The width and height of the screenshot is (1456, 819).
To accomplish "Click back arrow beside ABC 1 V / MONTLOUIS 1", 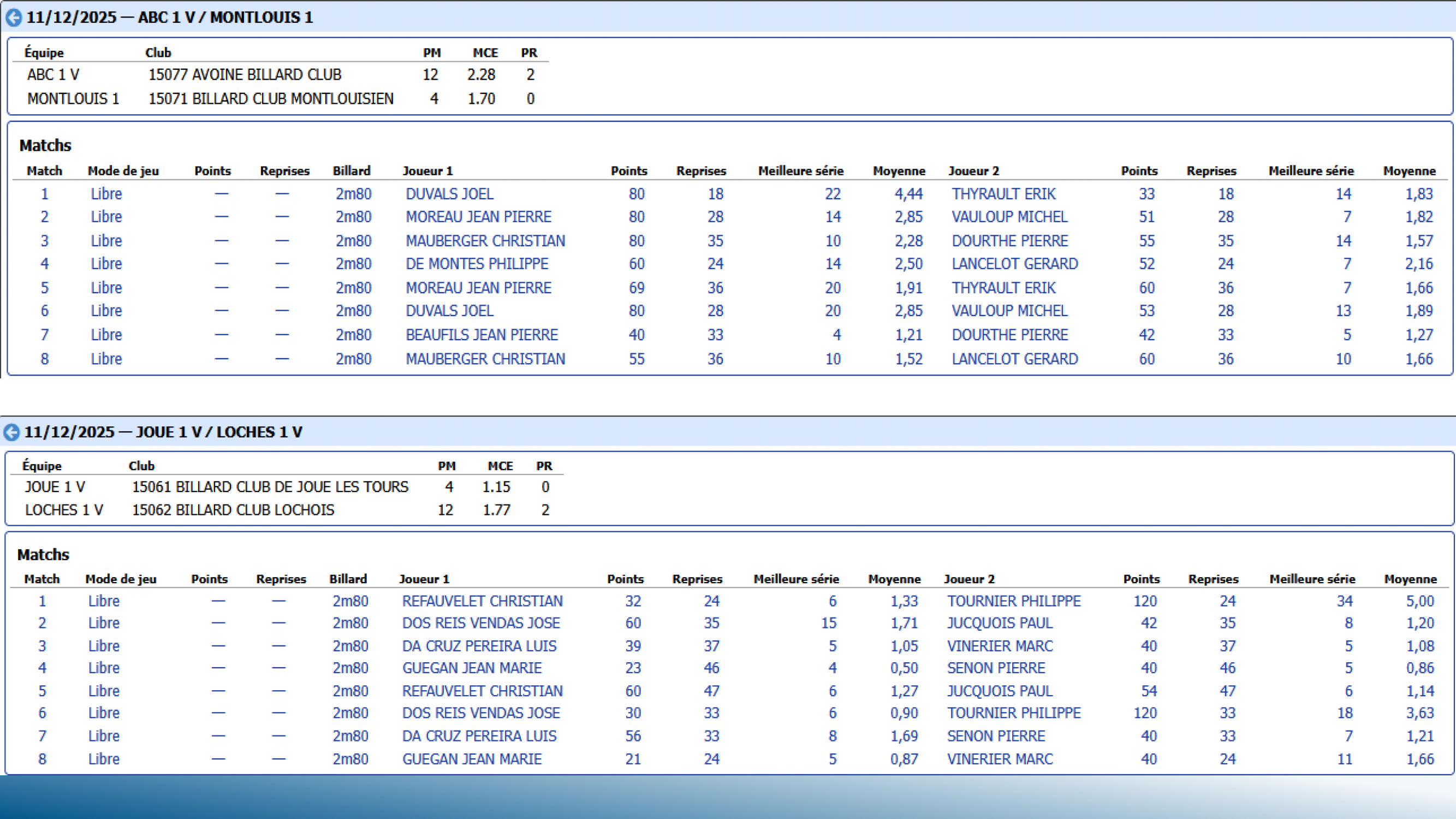I will [14, 17].
